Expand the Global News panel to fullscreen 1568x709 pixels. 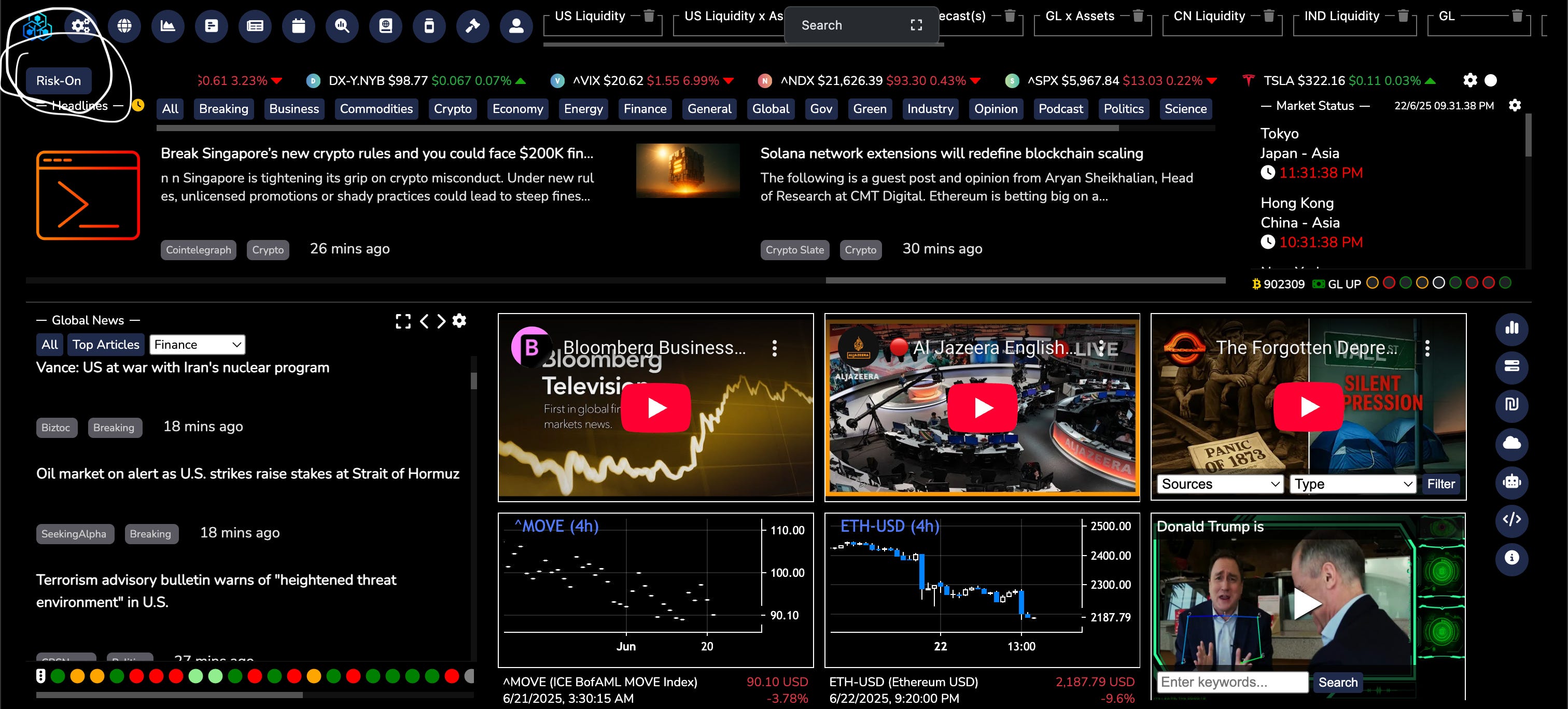point(403,321)
